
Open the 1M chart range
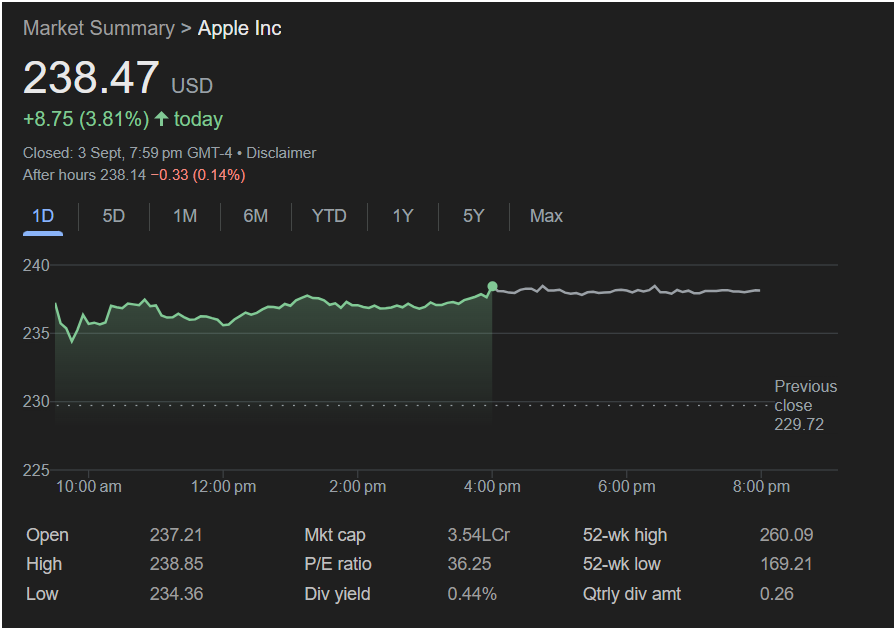185,216
